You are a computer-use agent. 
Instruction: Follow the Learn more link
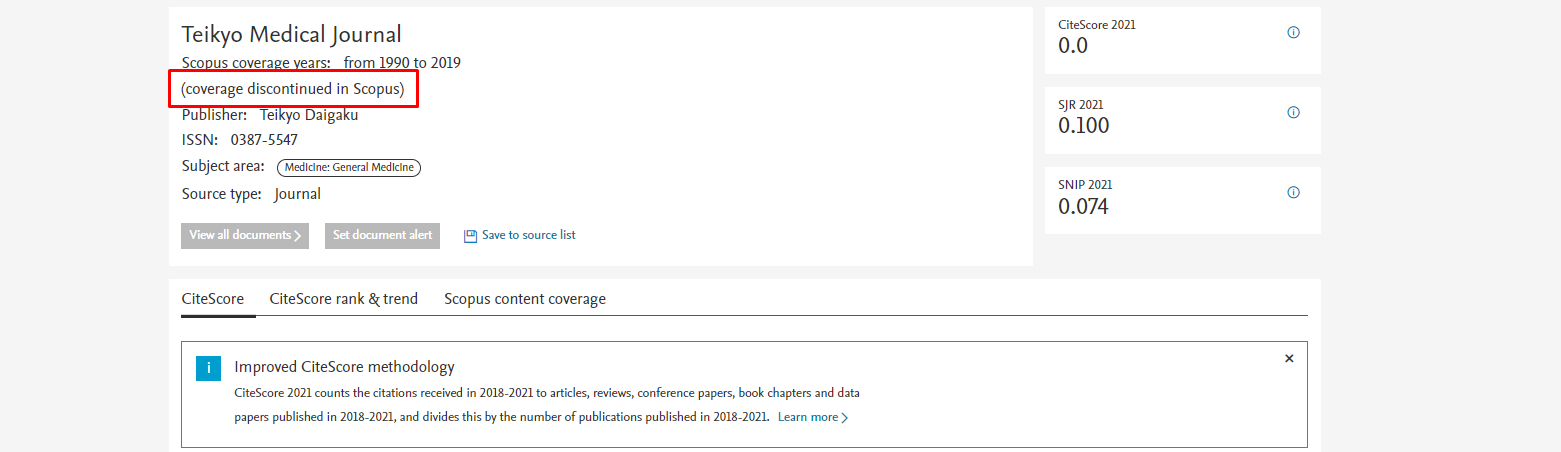coord(812,417)
